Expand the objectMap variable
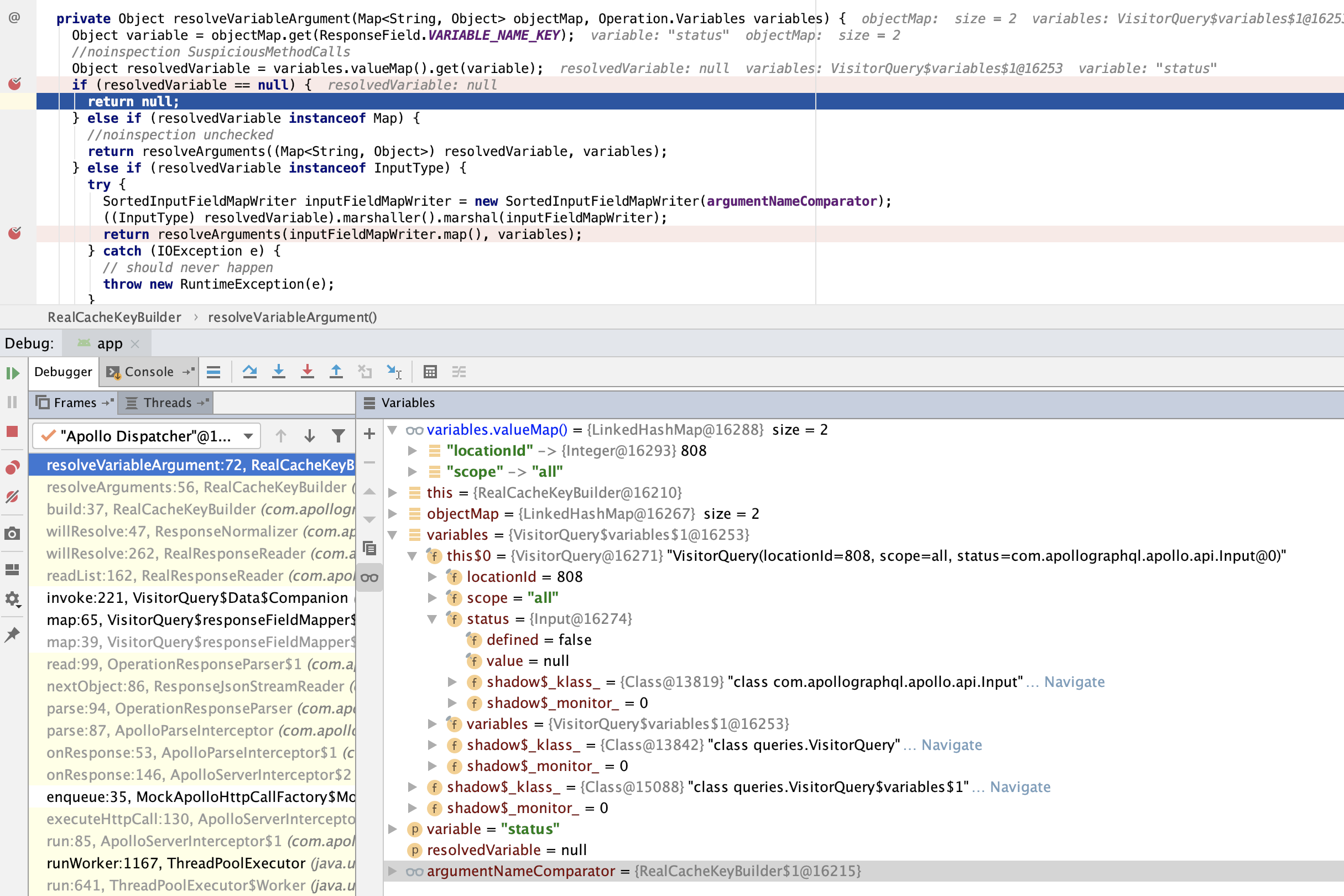The image size is (1344, 896). tap(392, 514)
